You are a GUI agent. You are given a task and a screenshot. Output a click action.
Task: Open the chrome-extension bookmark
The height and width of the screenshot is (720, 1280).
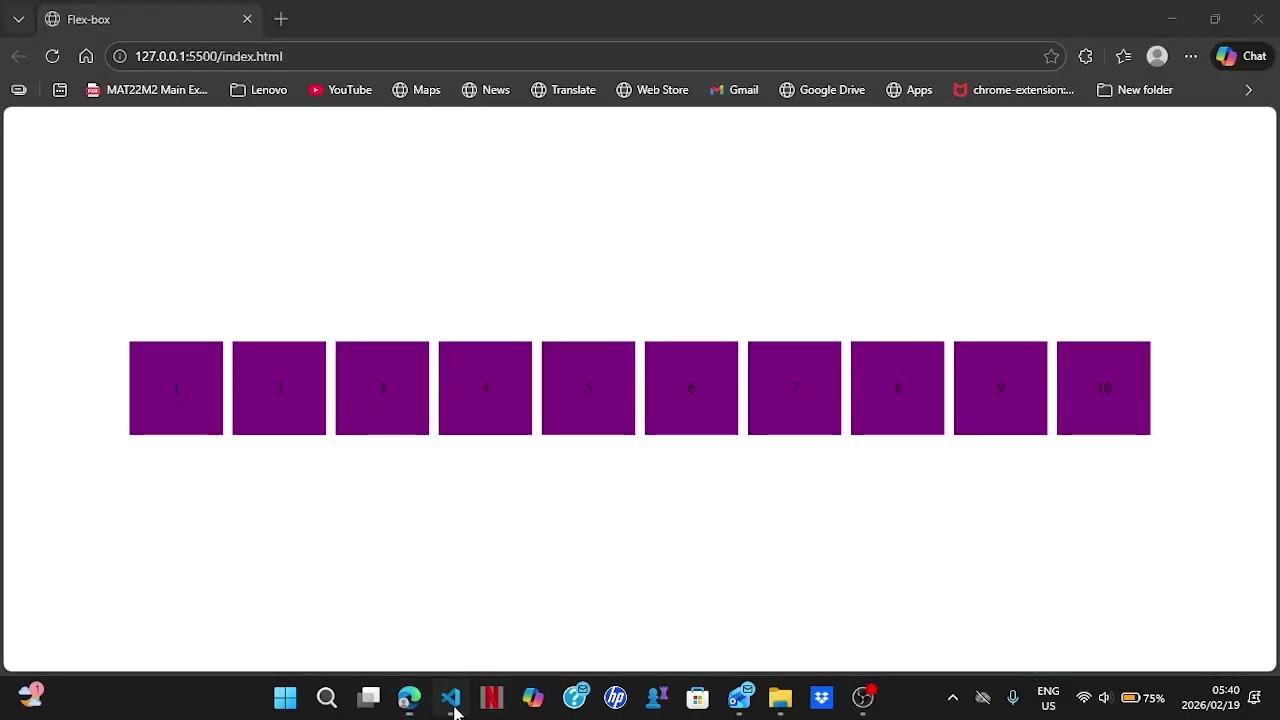tap(1014, 90)
